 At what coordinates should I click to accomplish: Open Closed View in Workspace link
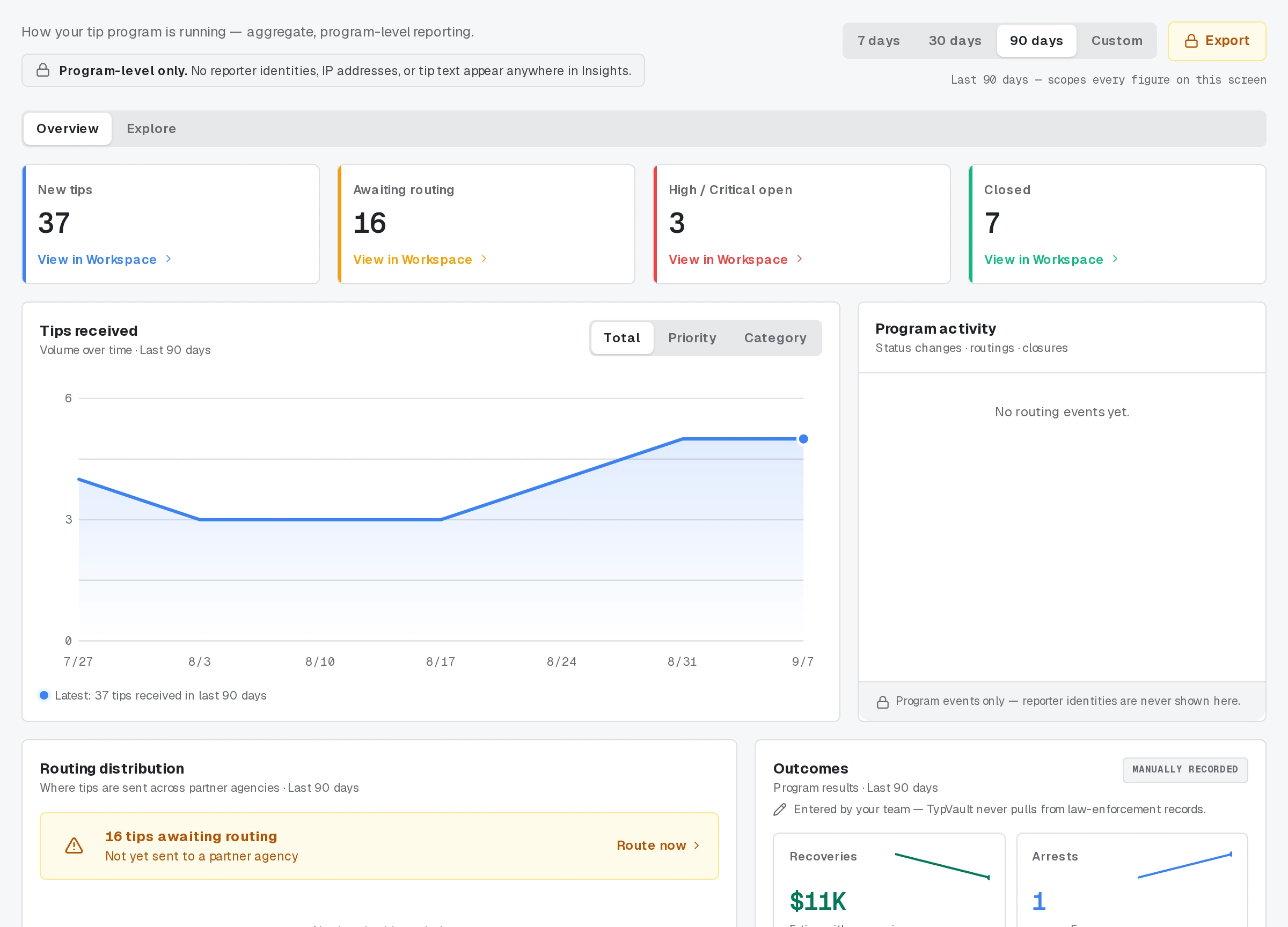[x=1051, y=260]
